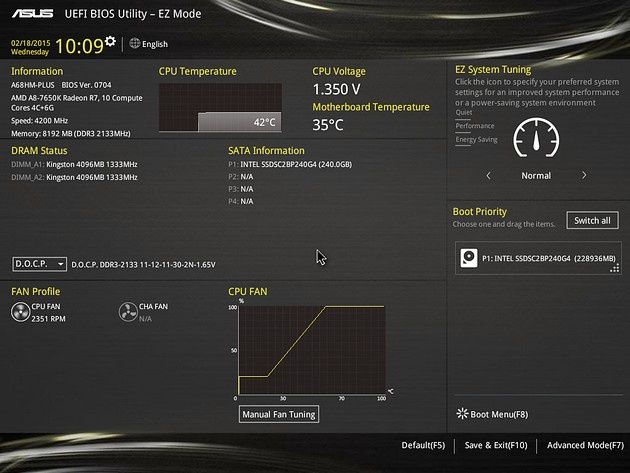The height and width of the screenshot is (473, 630).
Task: Click the D.O.C.P. DDR3-2133 timing text
Action: point(143,265)
